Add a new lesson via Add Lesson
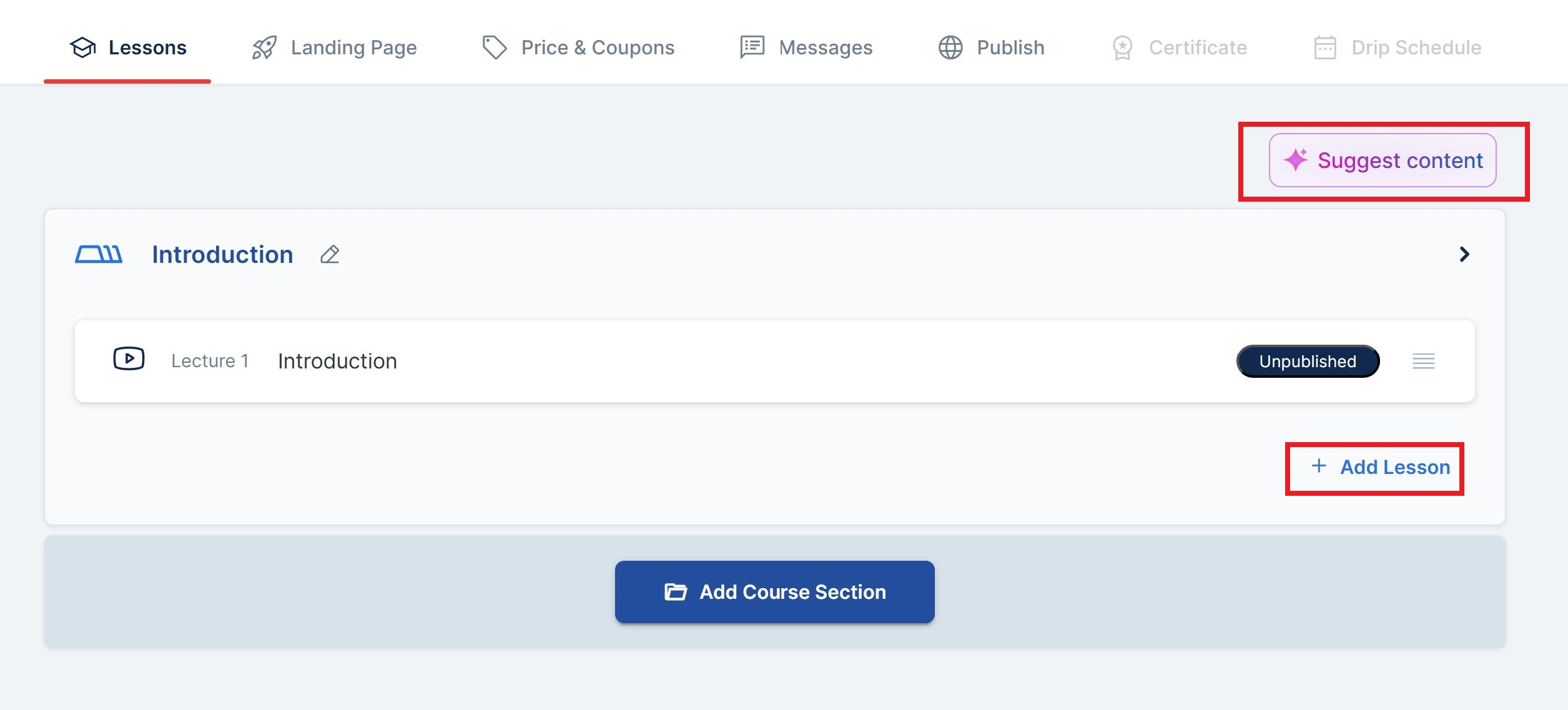Viewport: 1568px width, 710px height. click(1380, 467)
